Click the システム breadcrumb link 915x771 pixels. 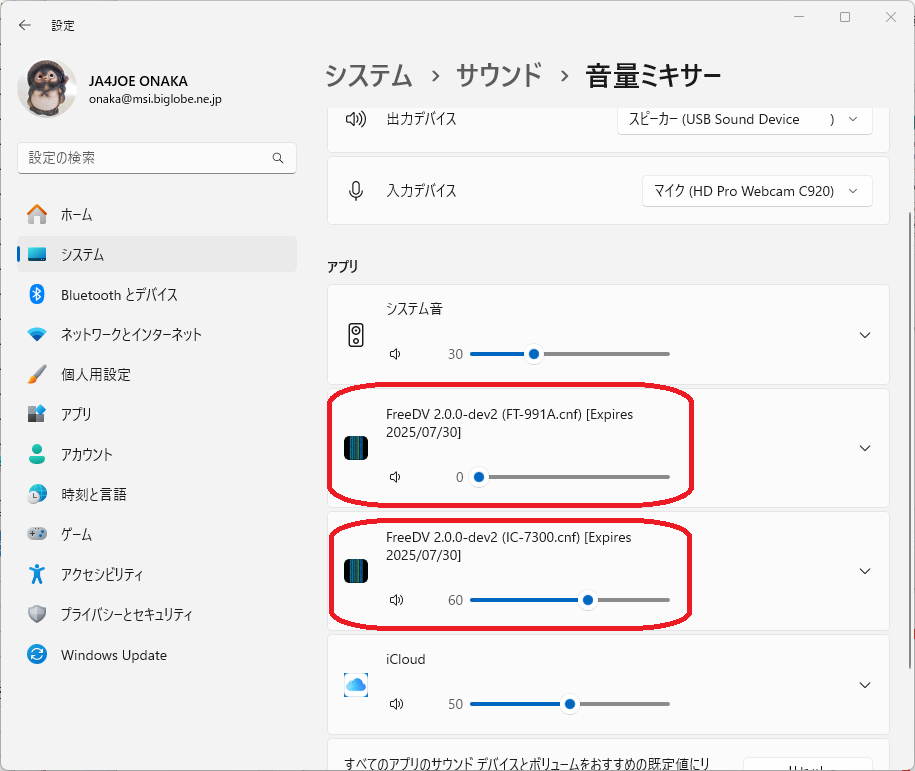click(369, 76)
